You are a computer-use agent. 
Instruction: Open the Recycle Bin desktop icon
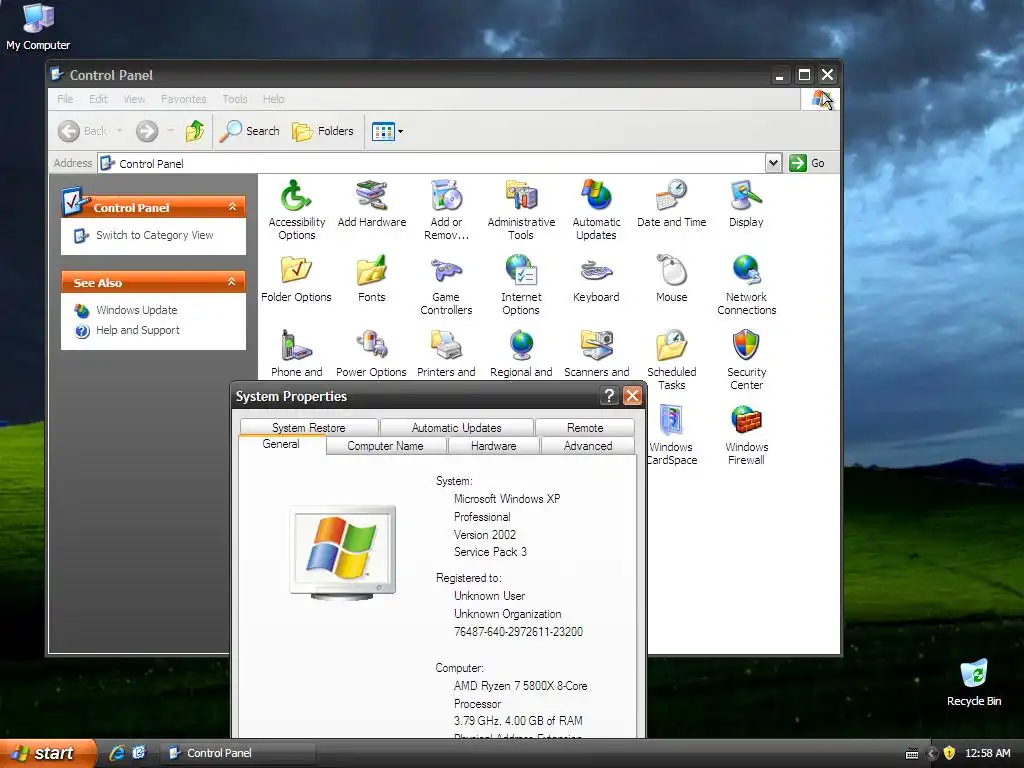click(974, 682)
